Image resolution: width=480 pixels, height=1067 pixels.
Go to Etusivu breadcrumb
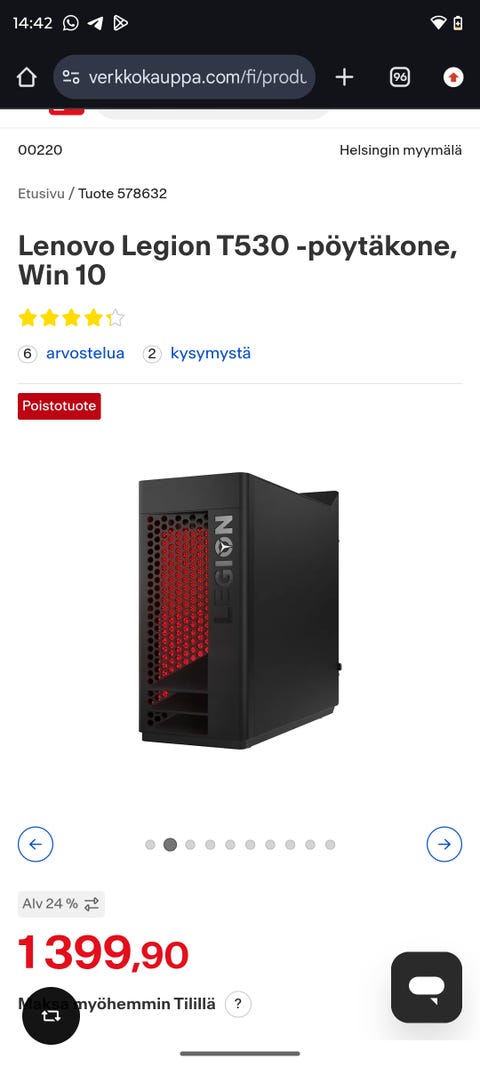(x=41, y=193)
